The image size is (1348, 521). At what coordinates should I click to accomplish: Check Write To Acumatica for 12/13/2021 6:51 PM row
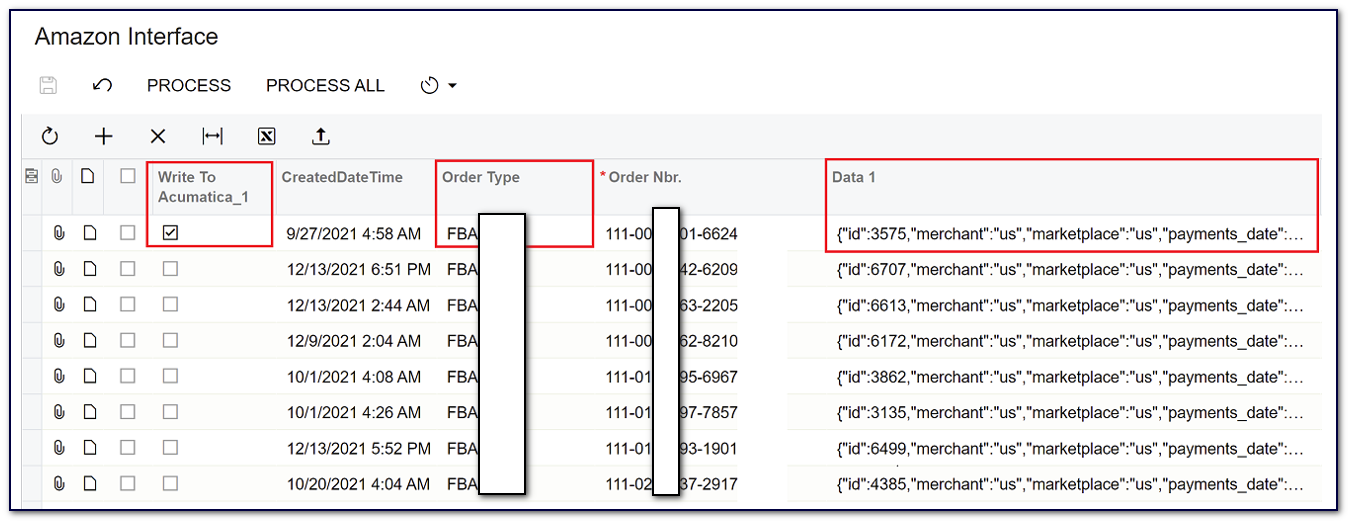point(170,269)
